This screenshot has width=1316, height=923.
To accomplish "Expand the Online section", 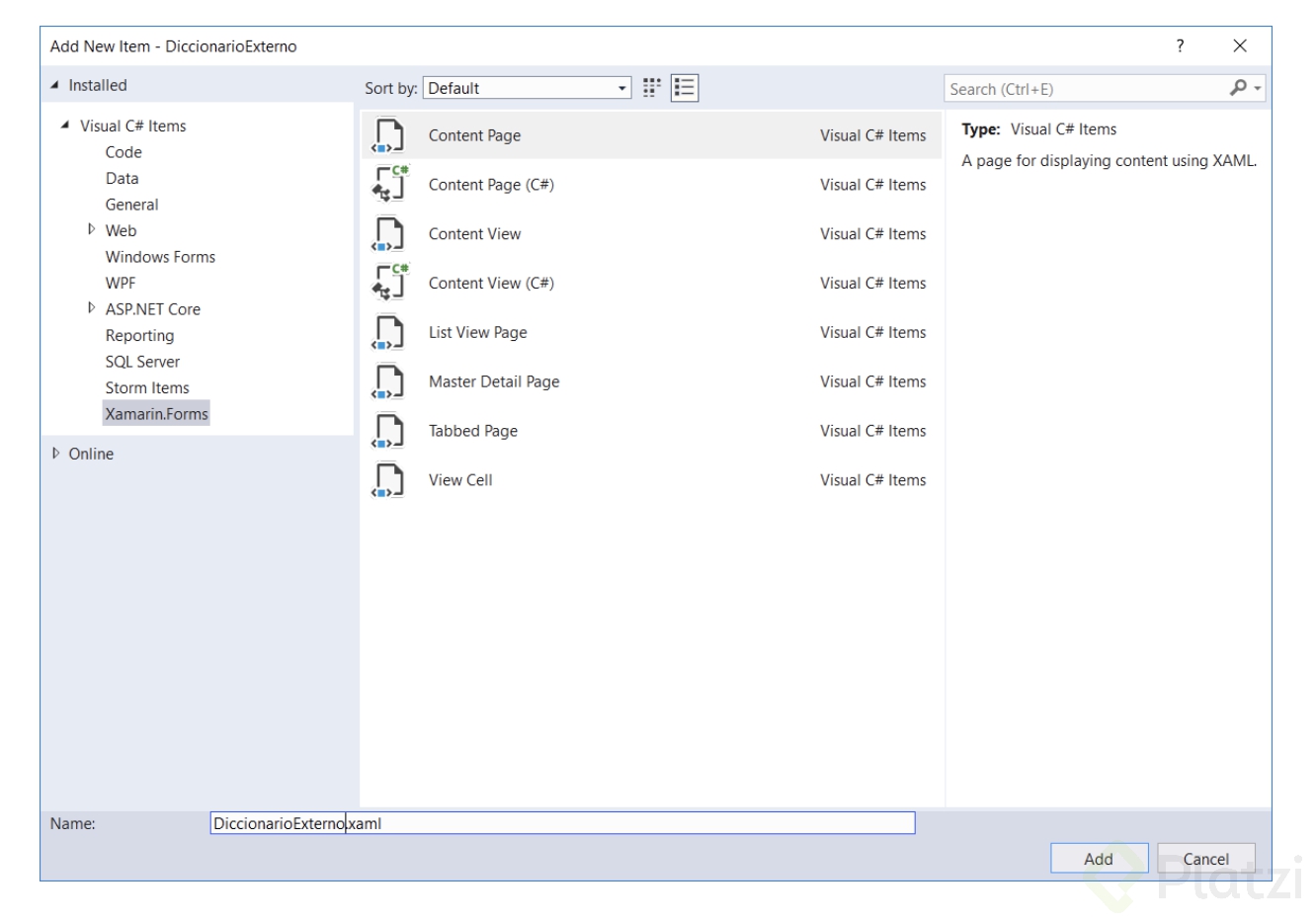I will [55, 454].
